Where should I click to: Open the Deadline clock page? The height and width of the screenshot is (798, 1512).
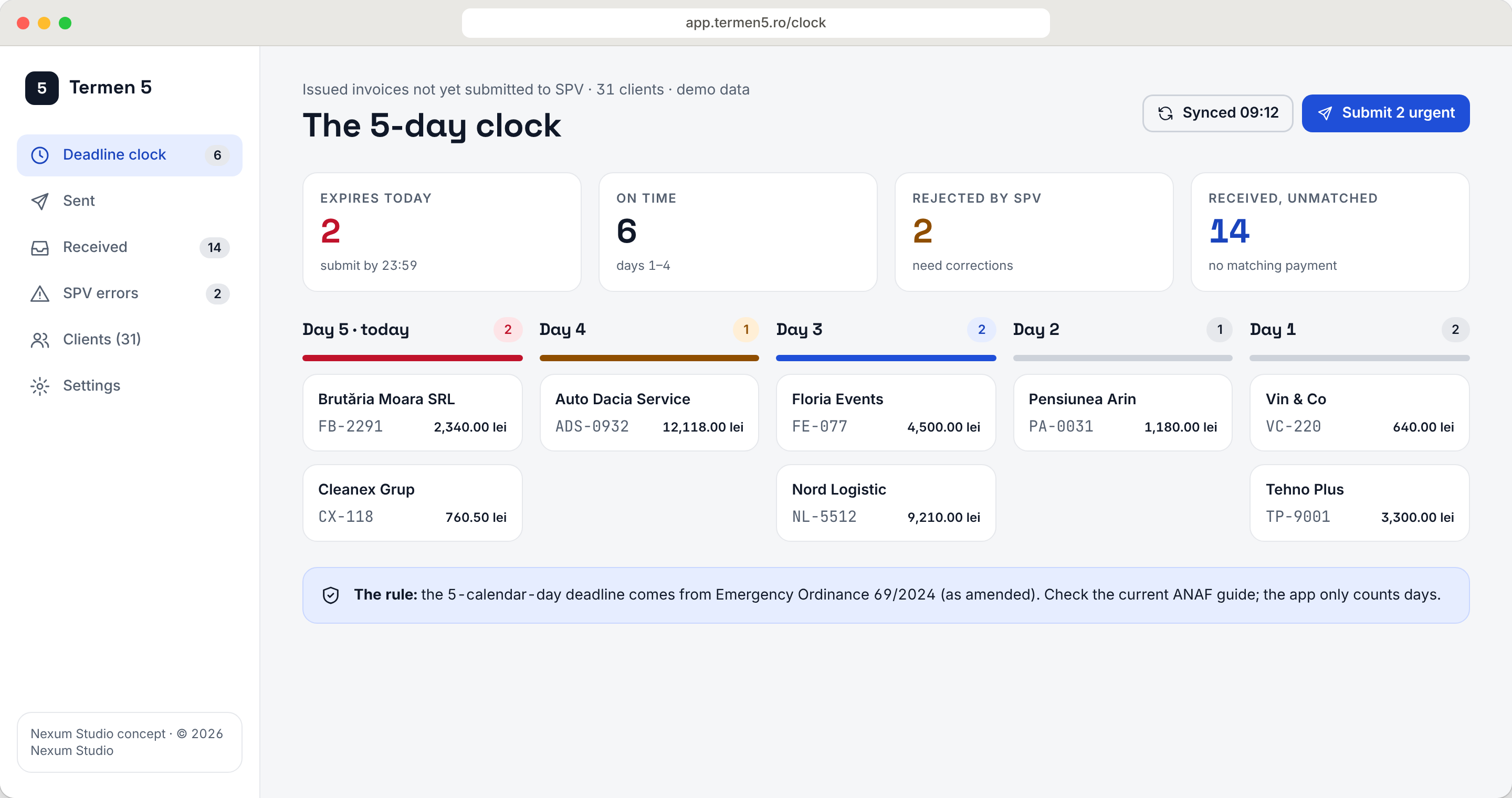[x=130, y=155]
